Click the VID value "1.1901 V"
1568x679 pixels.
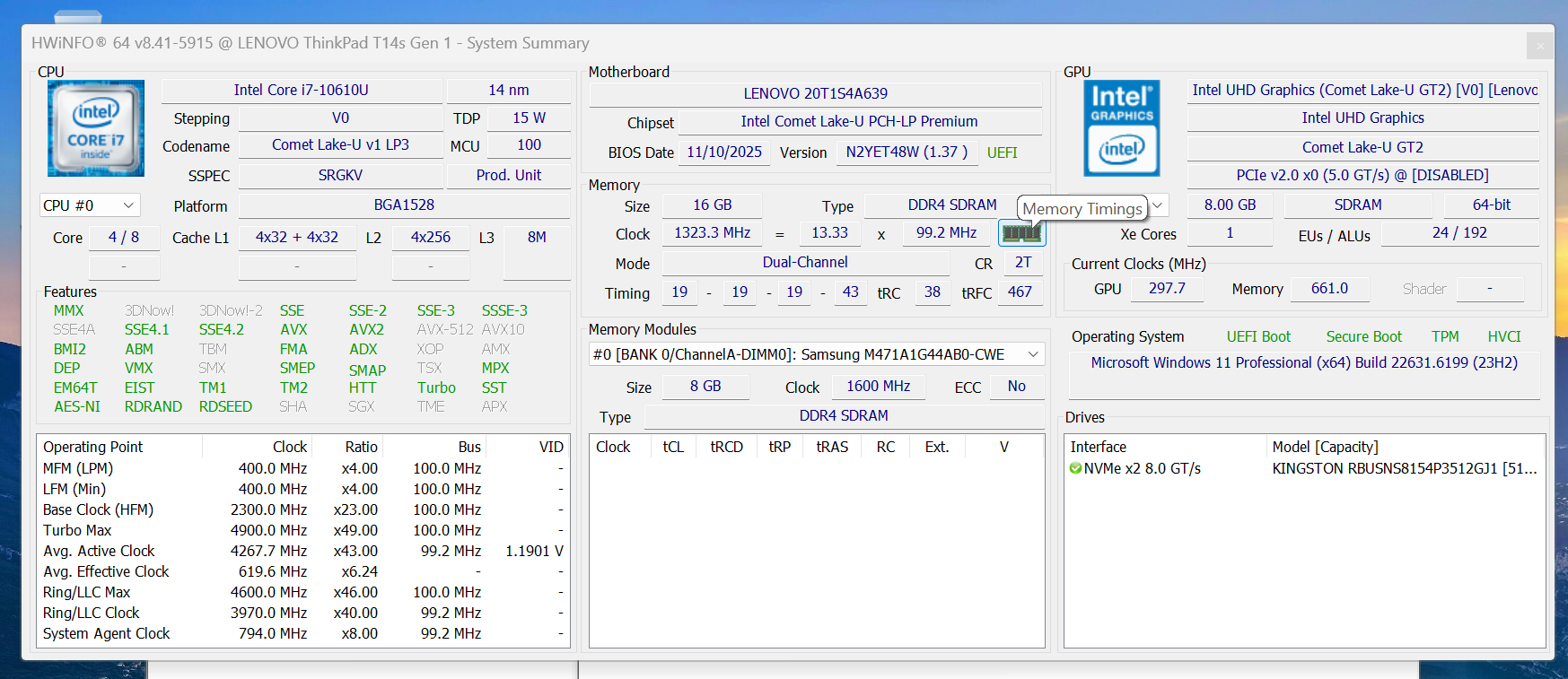point(535,551)
